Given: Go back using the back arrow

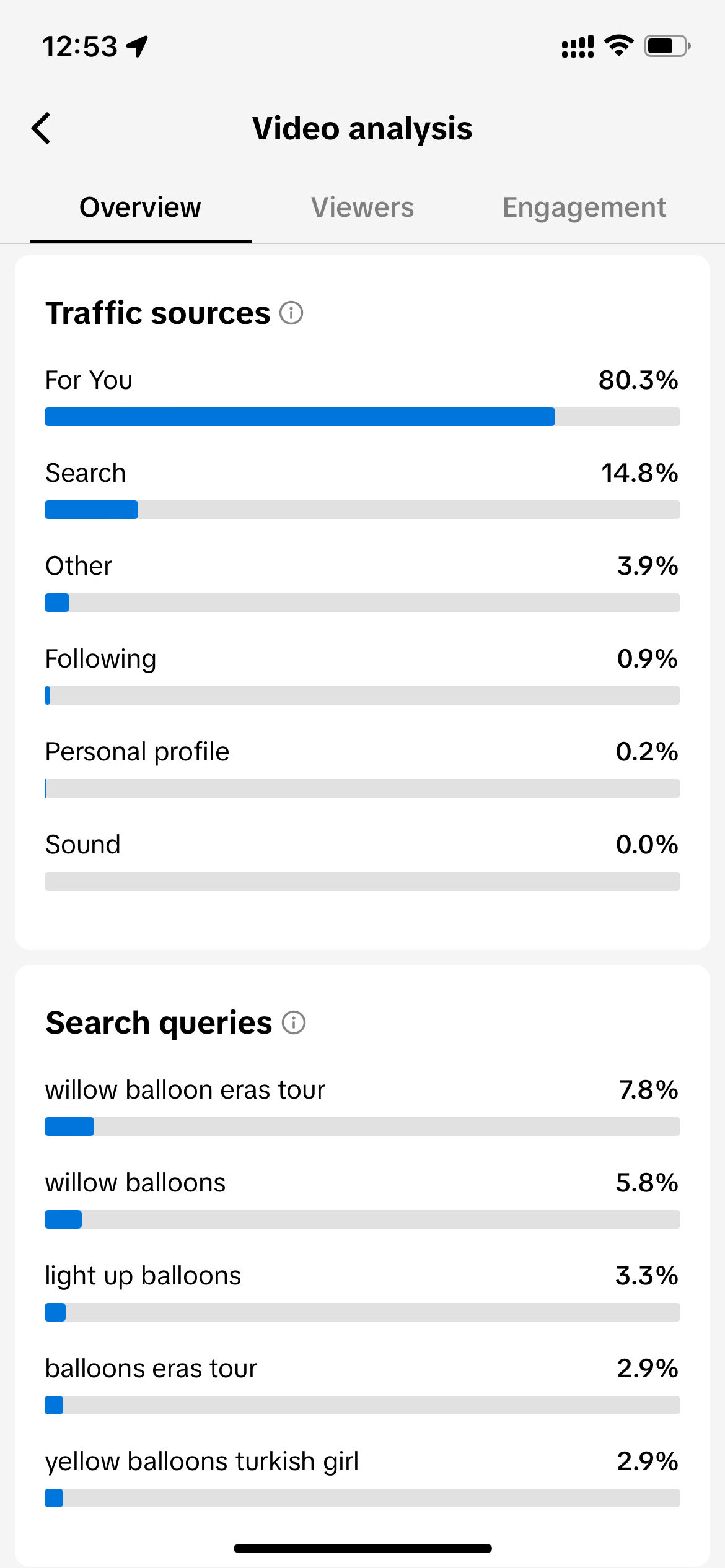Looking at the screenshot, I should coord(42,129).
